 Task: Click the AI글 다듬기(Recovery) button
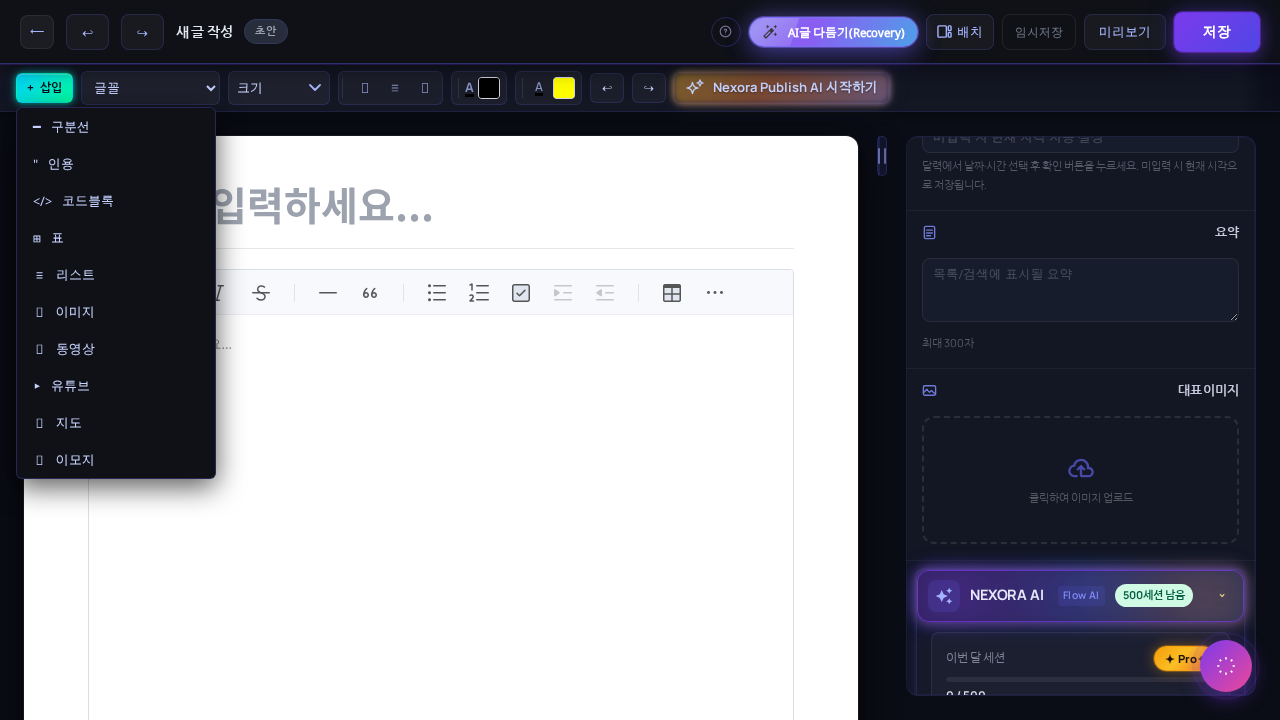pos(833,32)
